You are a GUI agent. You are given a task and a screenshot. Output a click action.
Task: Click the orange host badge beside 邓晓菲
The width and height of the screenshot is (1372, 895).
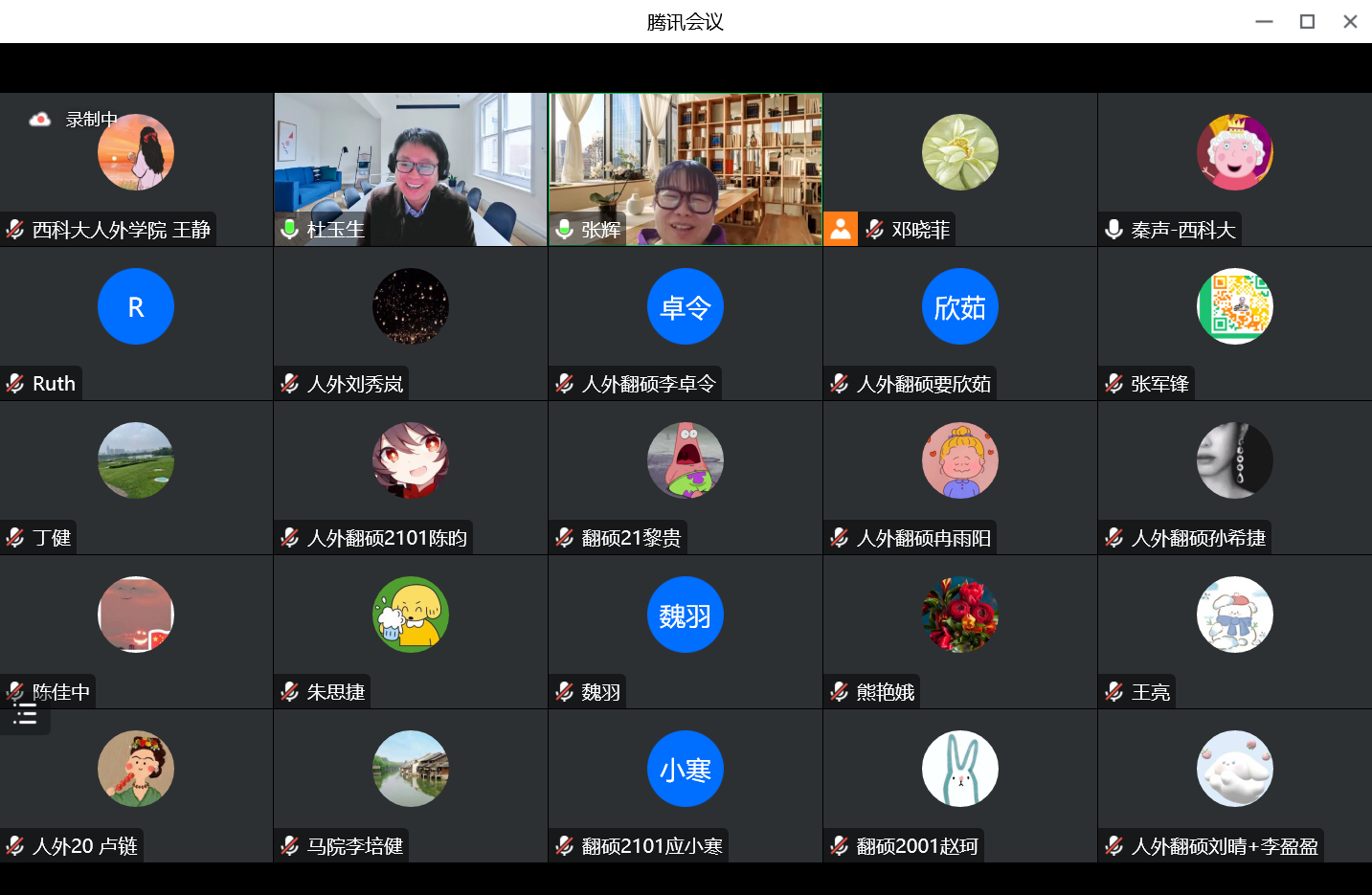[841, 229]
